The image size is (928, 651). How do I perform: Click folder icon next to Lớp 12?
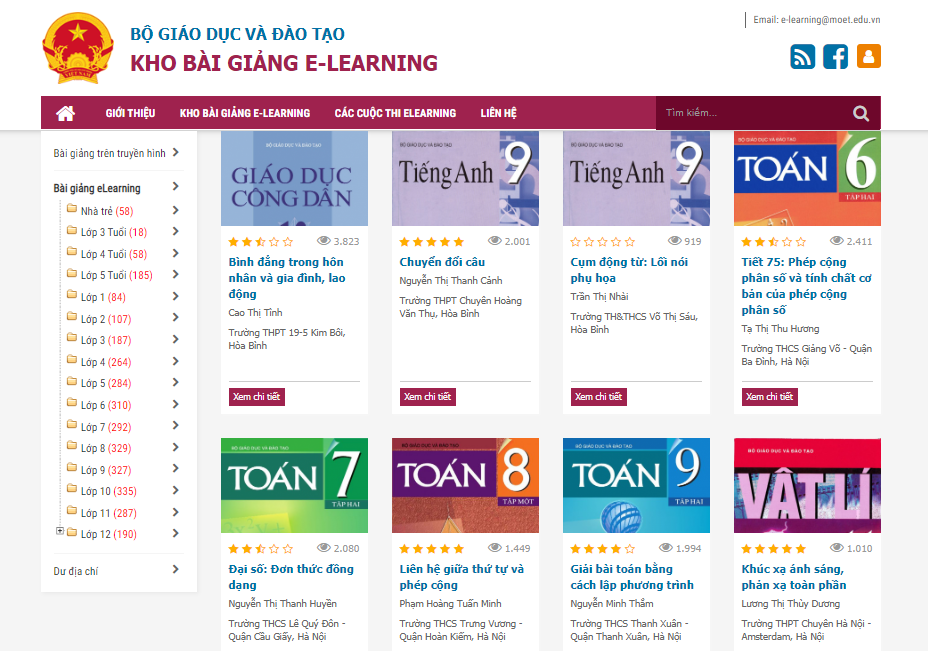point(72,532)
